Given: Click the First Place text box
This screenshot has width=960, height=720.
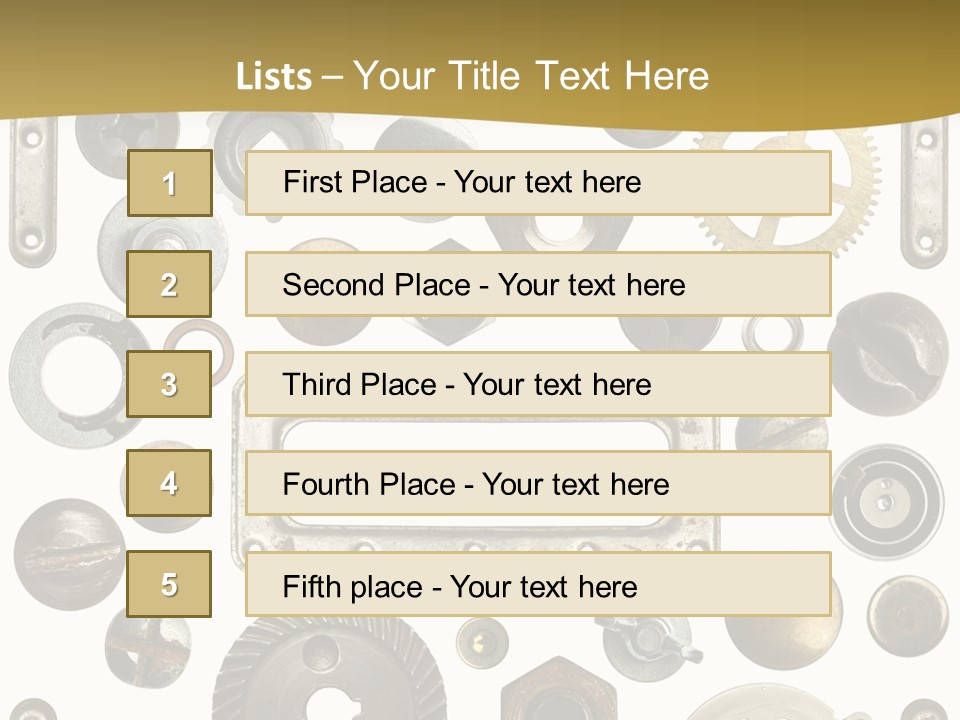Looking at the screenshot, I should pyautogui.click(x=538, y=183).
